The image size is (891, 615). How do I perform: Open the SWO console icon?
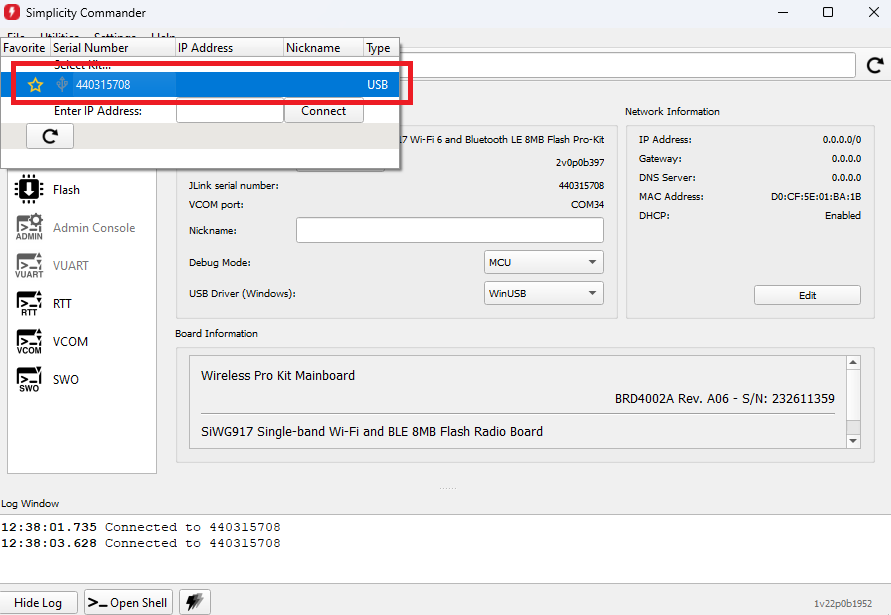coord(29,379)
